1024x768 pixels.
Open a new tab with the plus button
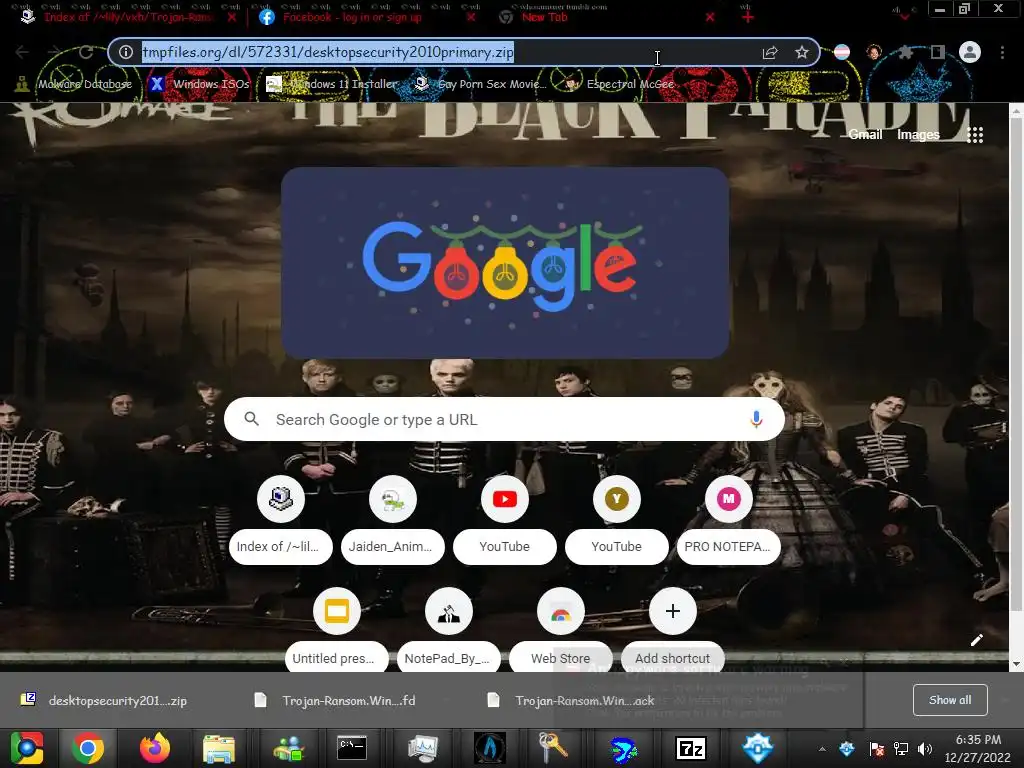coord(748,17)
